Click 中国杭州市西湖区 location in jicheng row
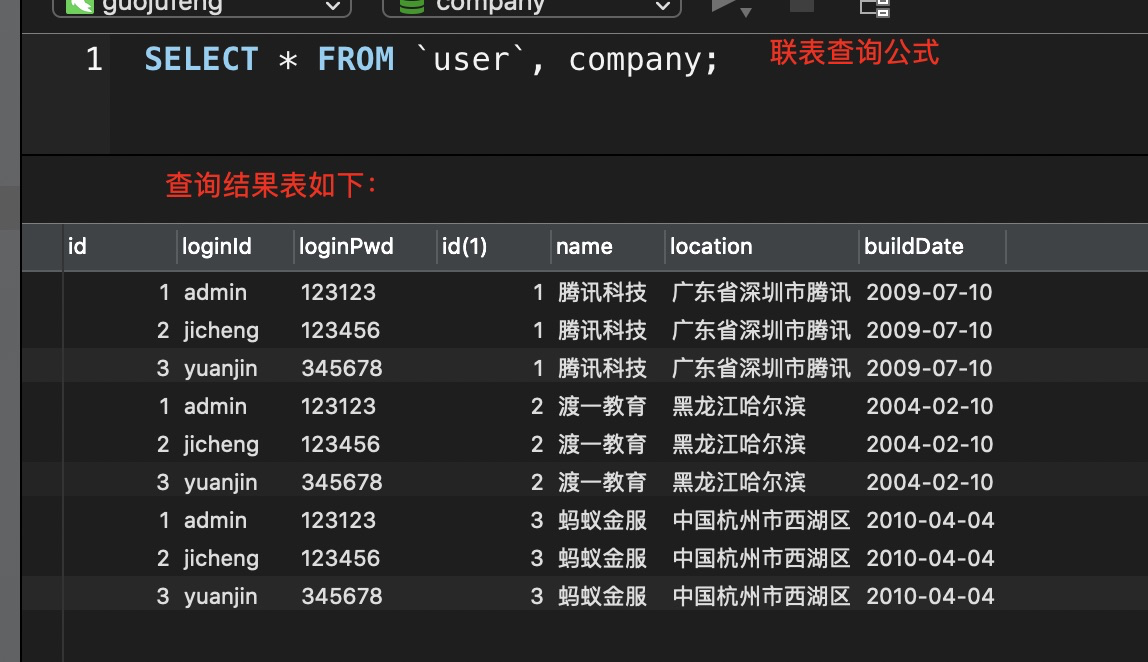 pos(761,559)
